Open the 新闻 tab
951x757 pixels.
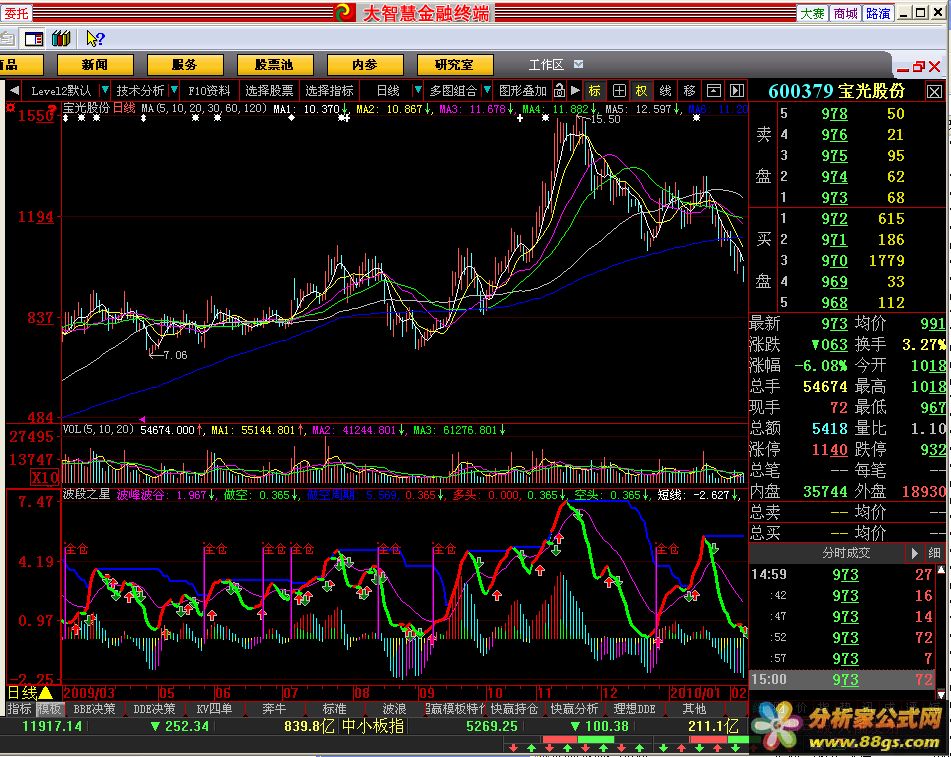pyautogui.click(x=95, y=65)
